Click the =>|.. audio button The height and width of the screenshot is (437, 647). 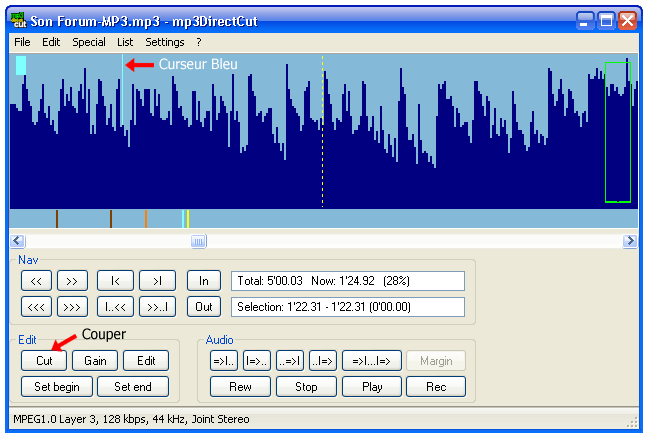pos(224,361)
